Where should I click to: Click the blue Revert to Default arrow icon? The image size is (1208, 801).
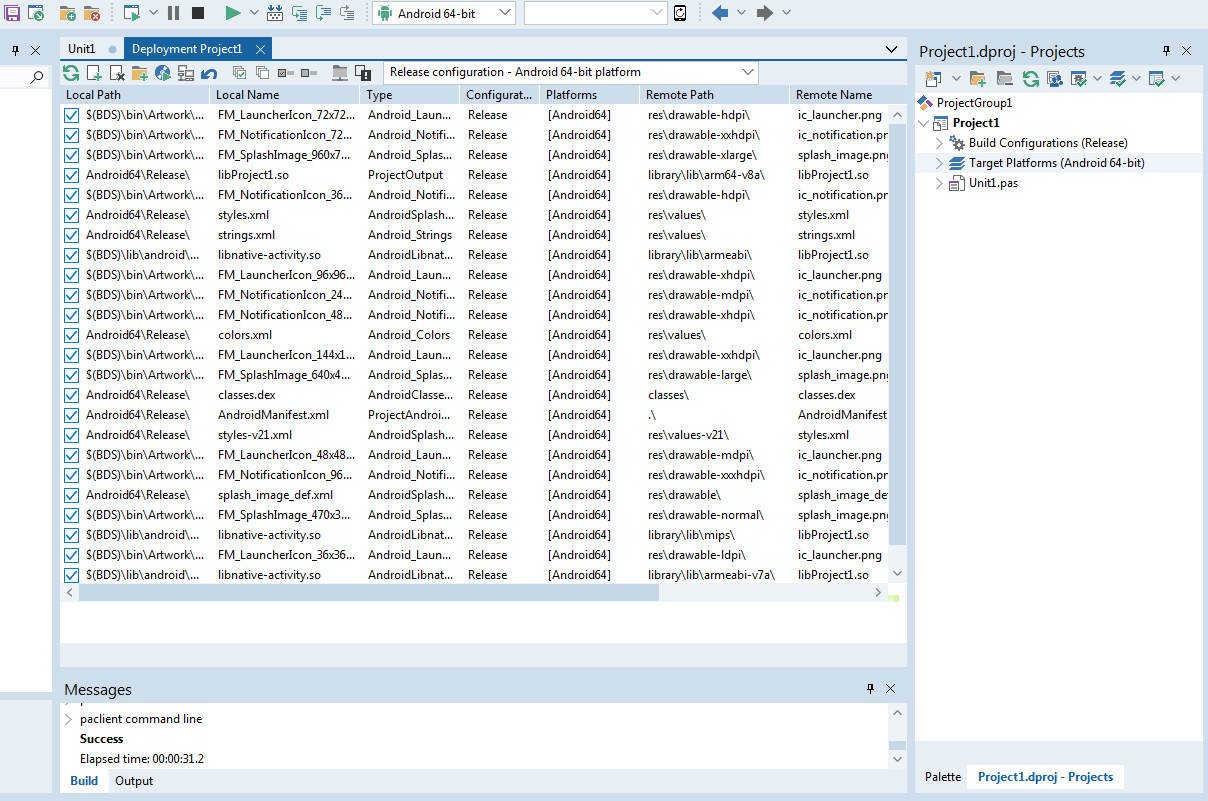pyautogui.click(x=209, y=73)
